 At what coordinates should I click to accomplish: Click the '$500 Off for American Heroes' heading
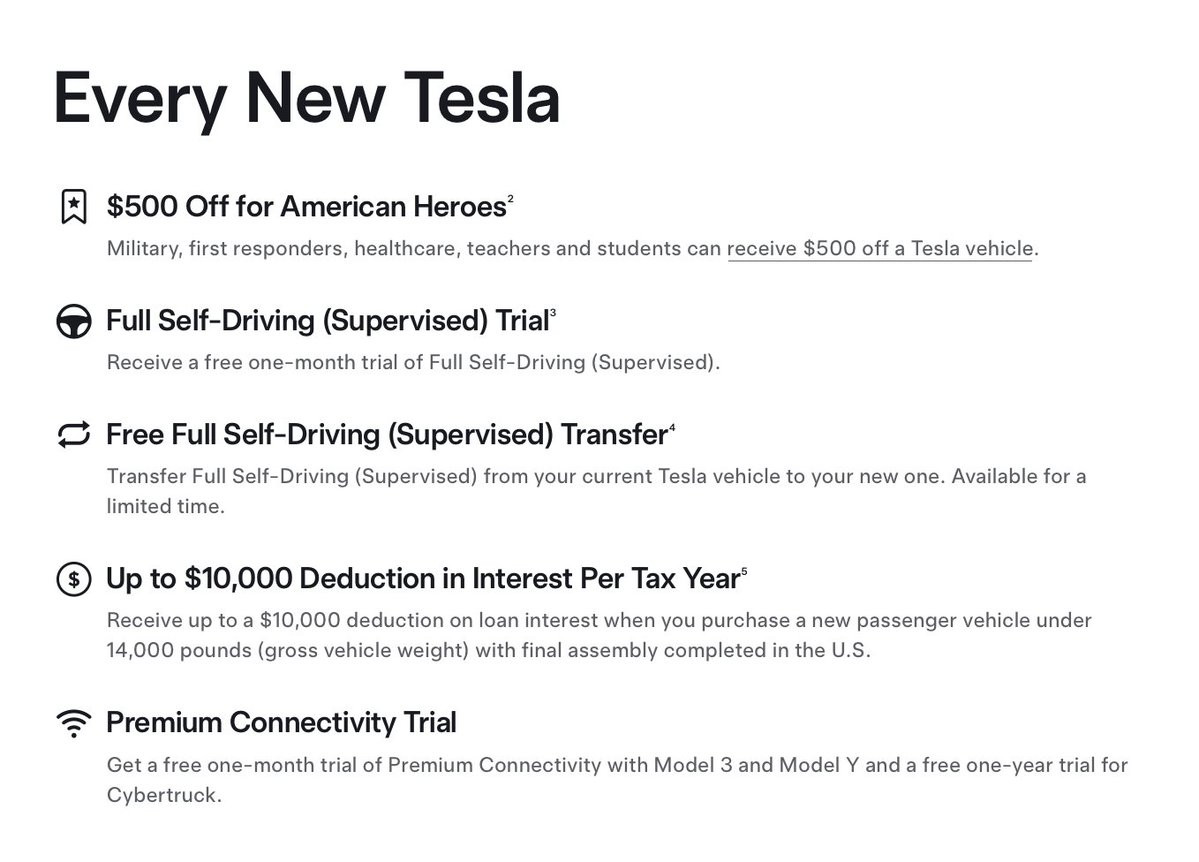(306, 207)
